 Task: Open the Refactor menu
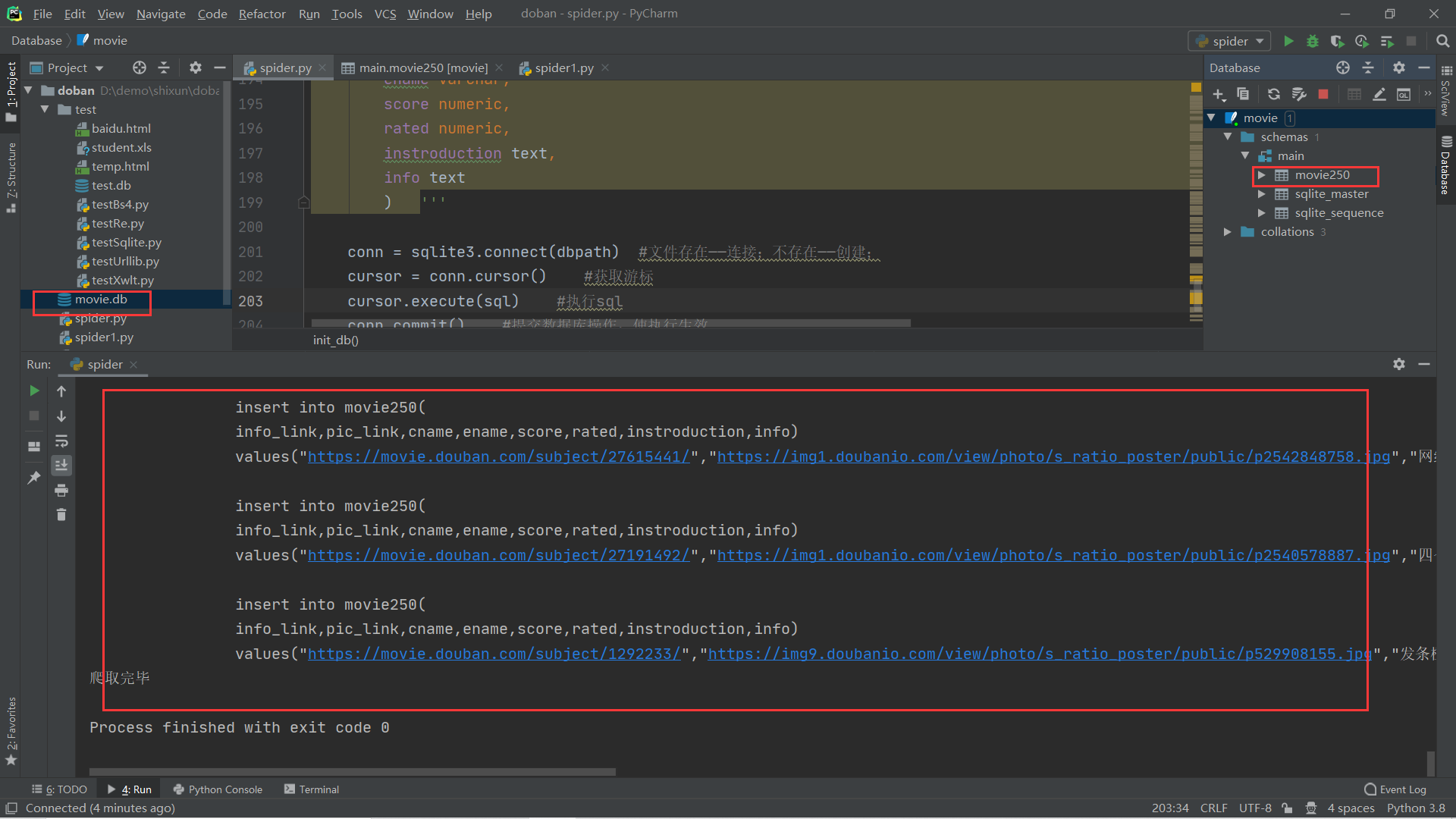tap(262, 14)
